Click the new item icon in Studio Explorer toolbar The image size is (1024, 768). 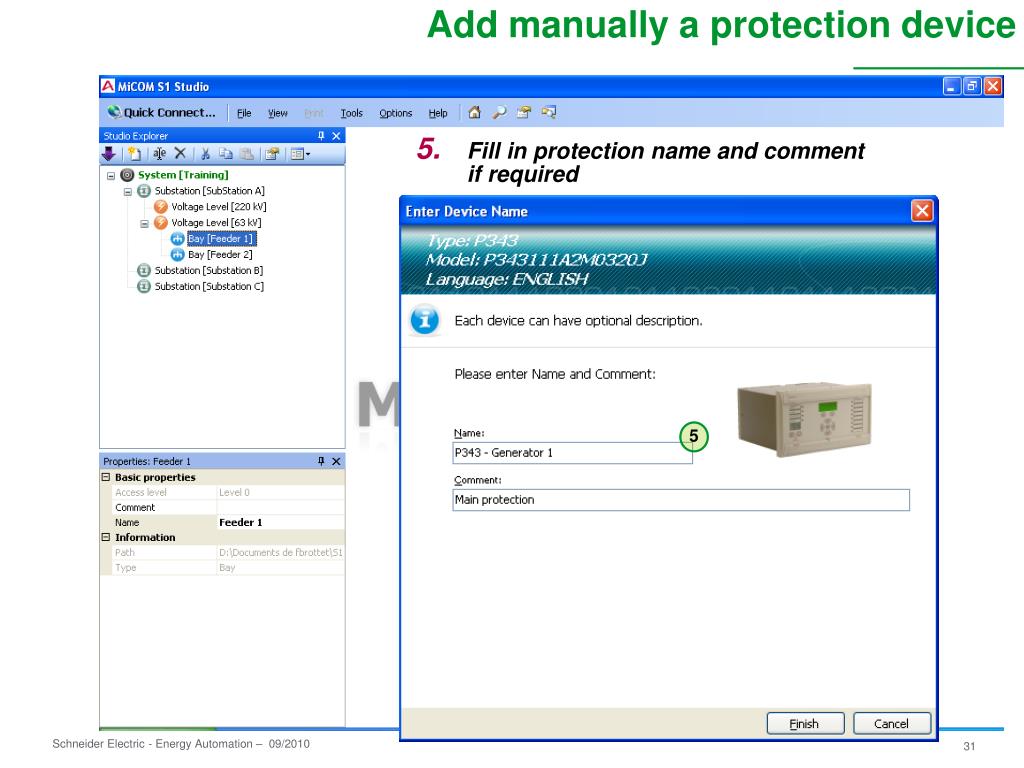point(135,154)
